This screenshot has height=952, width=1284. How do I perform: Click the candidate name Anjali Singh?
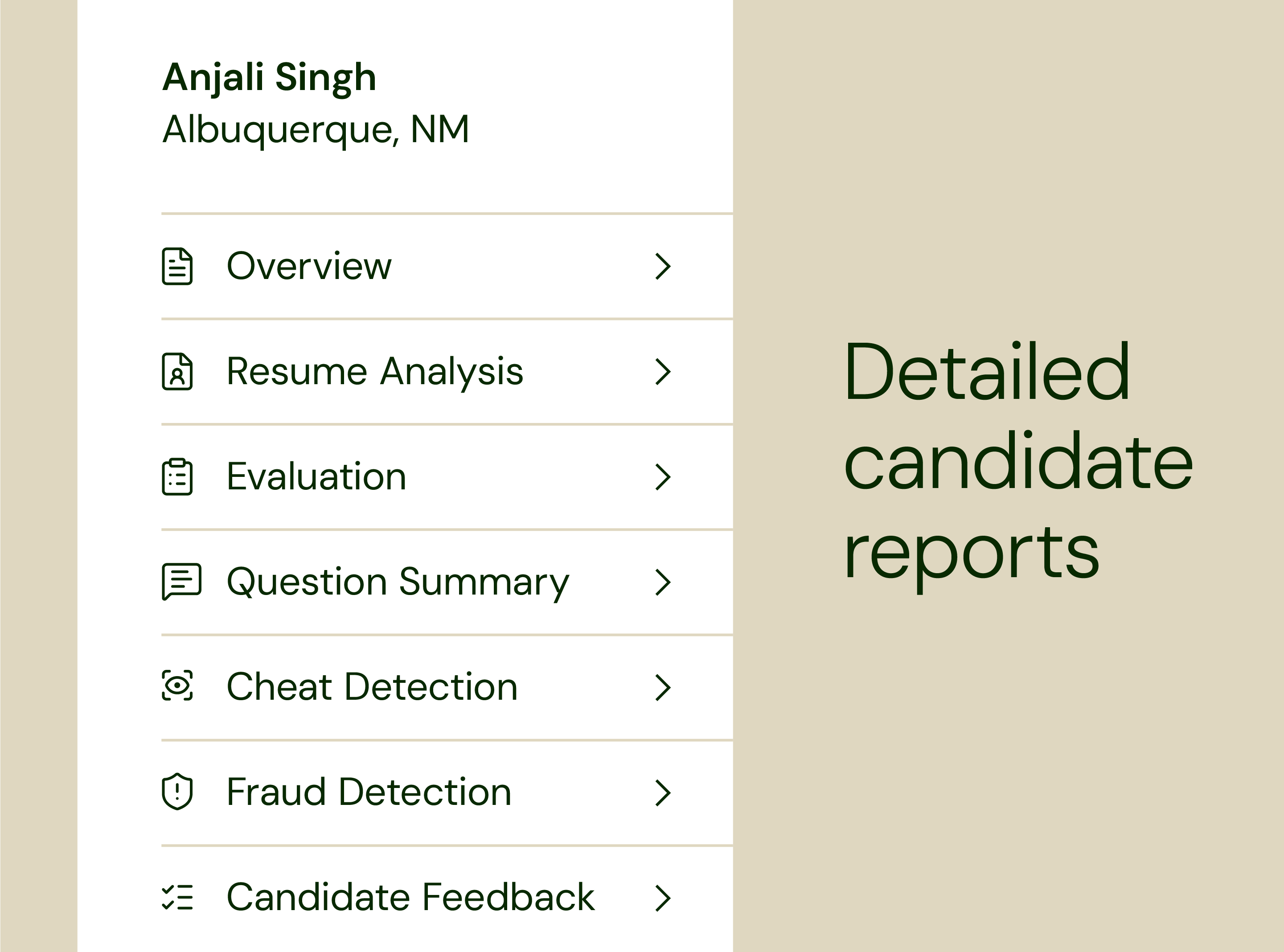269,77
